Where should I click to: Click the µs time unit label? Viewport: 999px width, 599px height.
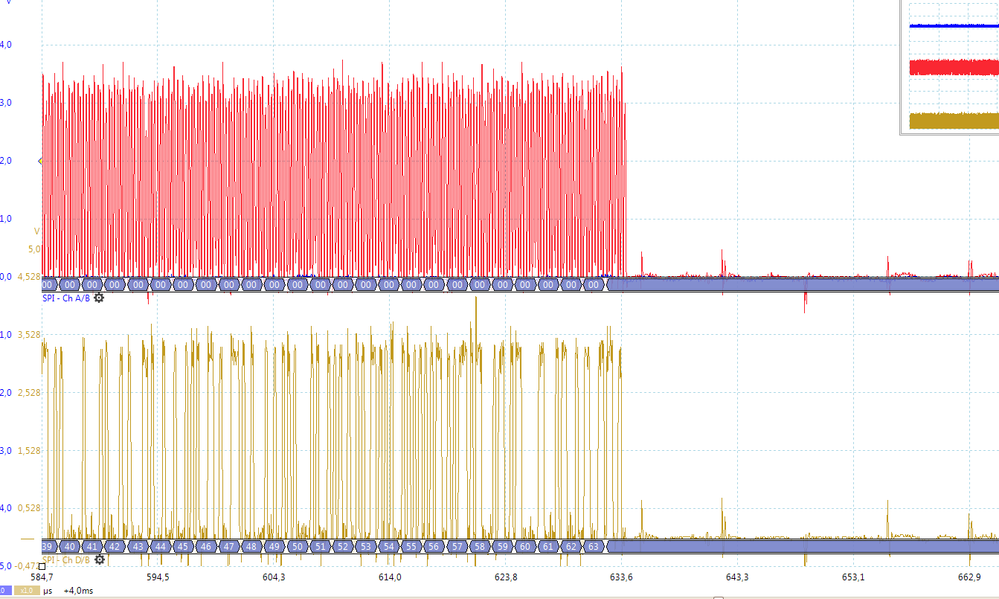point(47,591)
